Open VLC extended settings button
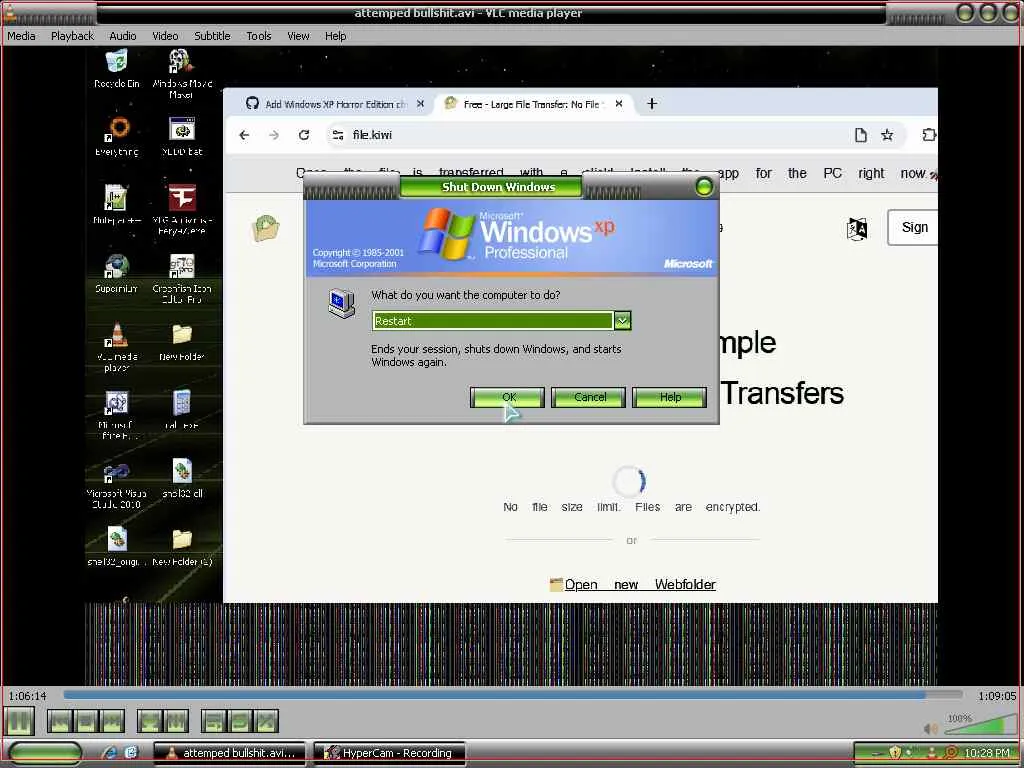Viewport: 1024px width, 768px height. (x=176, y=722)
